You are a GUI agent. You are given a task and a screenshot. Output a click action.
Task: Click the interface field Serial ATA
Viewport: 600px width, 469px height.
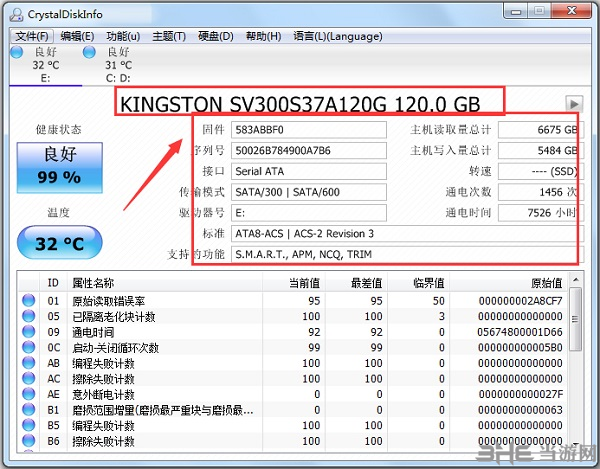(309, 171)
